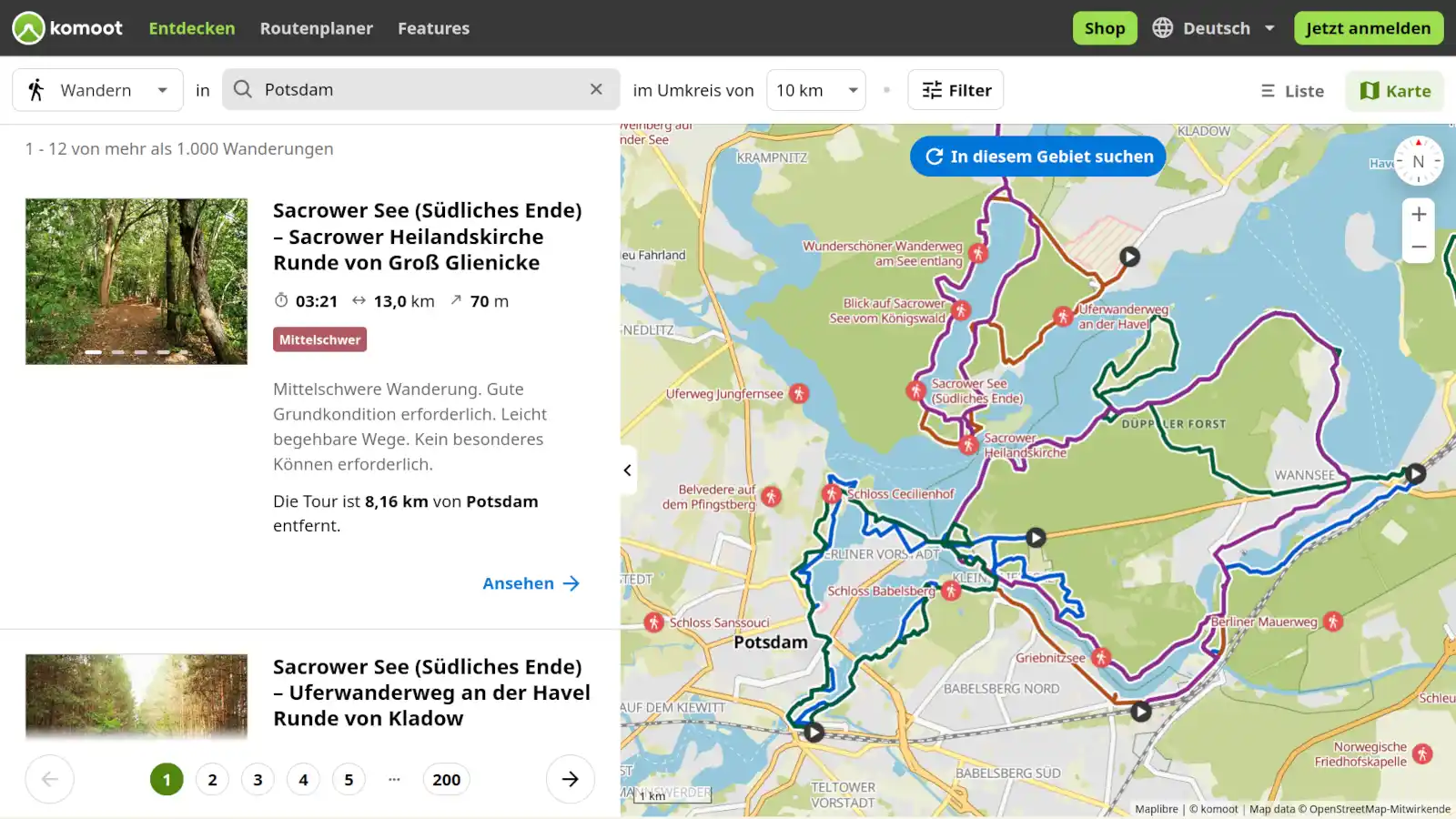Zoom out on the map
Viewport: 1456px width, 819px height.
[x=1419, y=247]
